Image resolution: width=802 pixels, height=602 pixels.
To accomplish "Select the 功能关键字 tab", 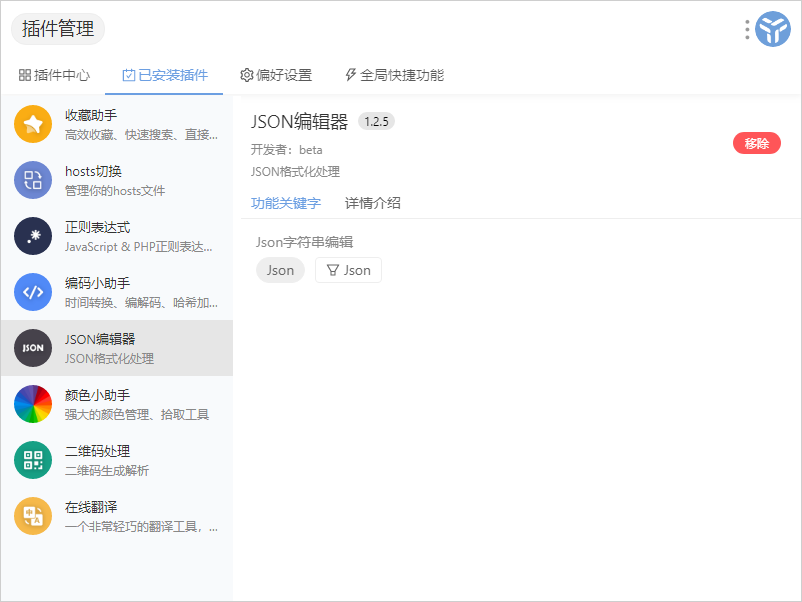I will pos(286,203).
